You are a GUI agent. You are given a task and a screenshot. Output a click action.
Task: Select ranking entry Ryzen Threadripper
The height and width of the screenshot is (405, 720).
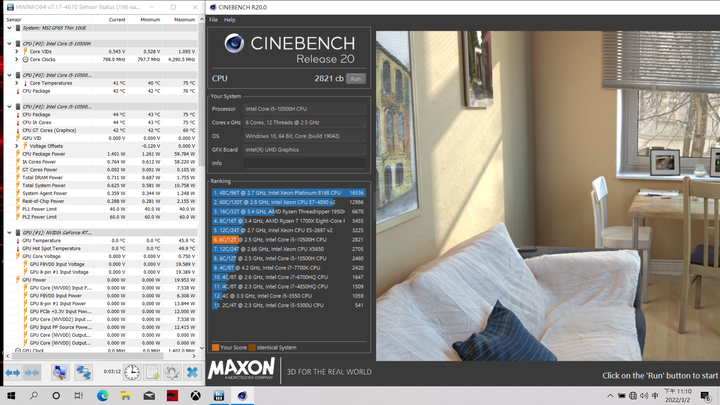[x=289, y=212]
